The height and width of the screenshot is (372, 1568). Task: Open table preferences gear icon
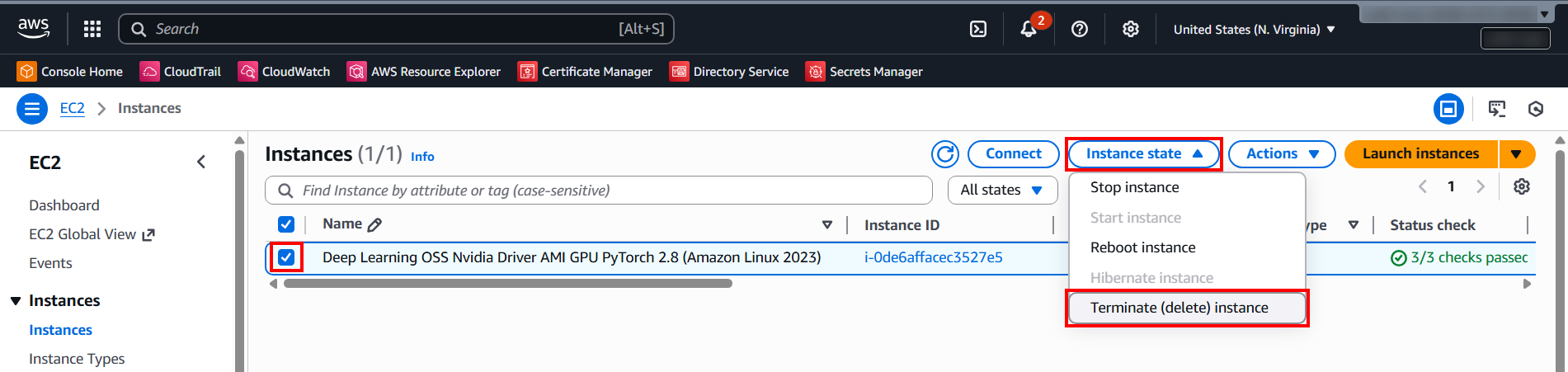pyautogui.click(x=1522, y=186)
